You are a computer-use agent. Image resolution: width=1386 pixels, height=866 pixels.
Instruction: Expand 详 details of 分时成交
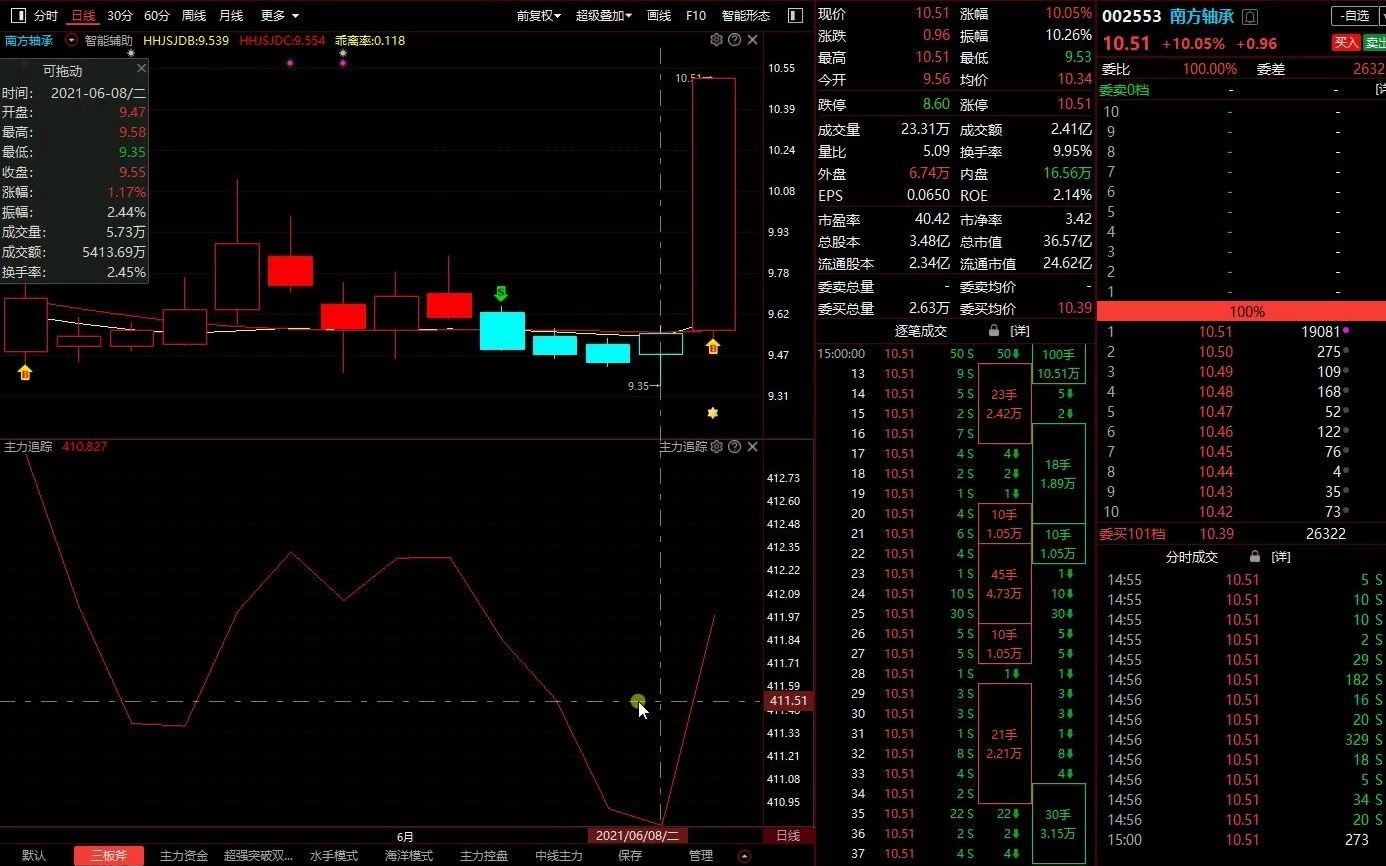[x=1281, y=556]
